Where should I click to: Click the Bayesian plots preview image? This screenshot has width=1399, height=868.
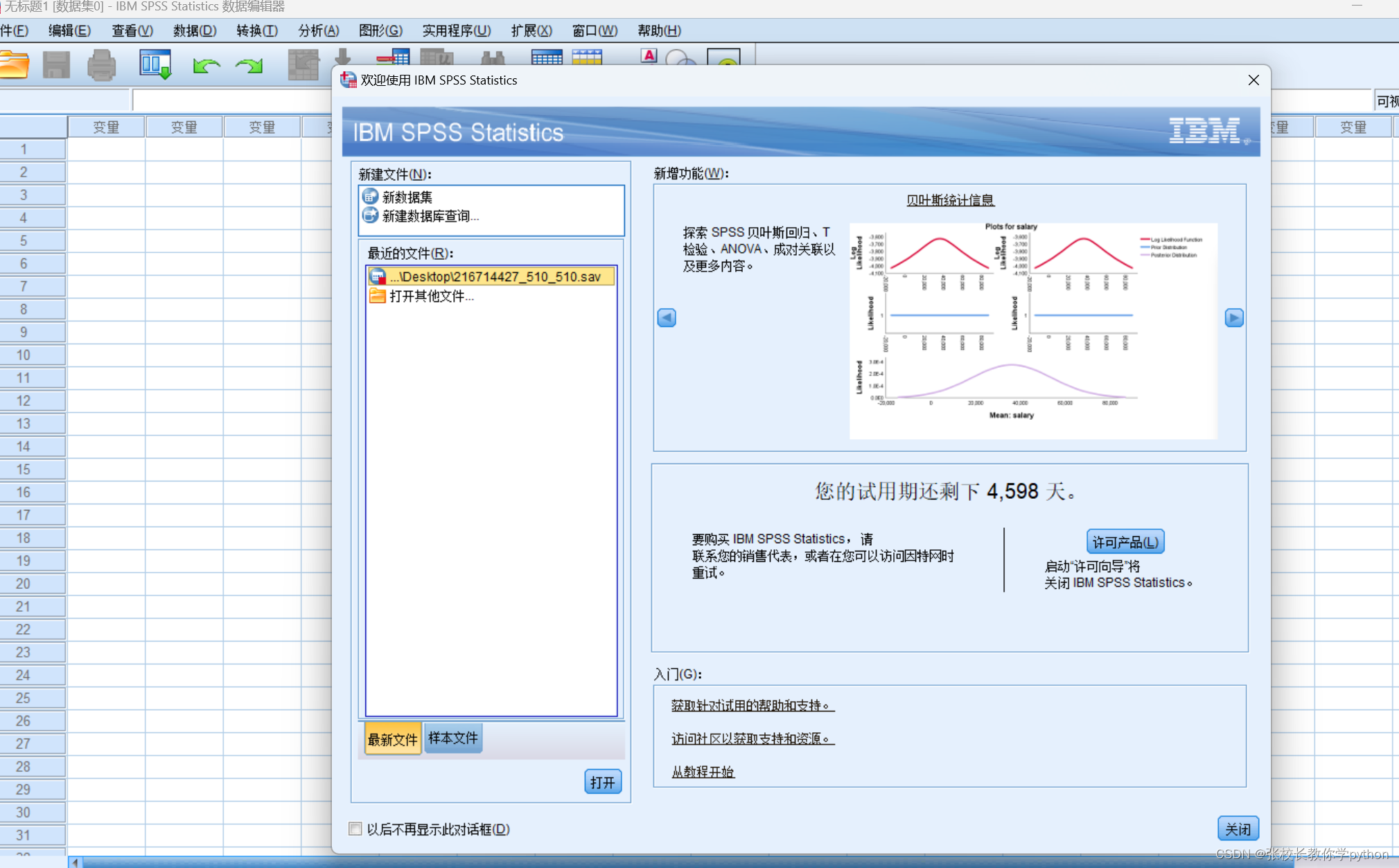coord(1033,330)
